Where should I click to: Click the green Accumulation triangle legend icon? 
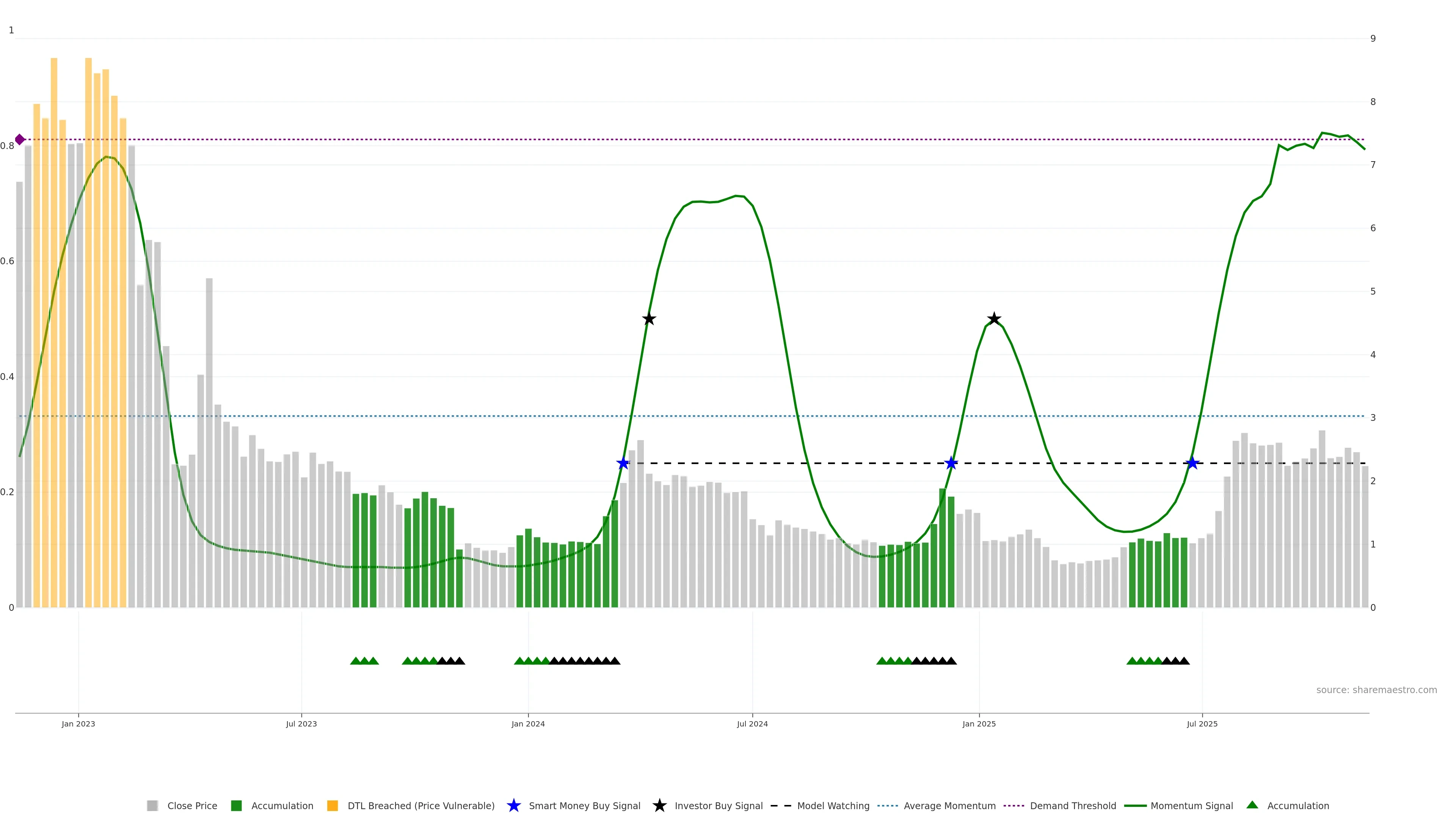tap(1252, 805)
